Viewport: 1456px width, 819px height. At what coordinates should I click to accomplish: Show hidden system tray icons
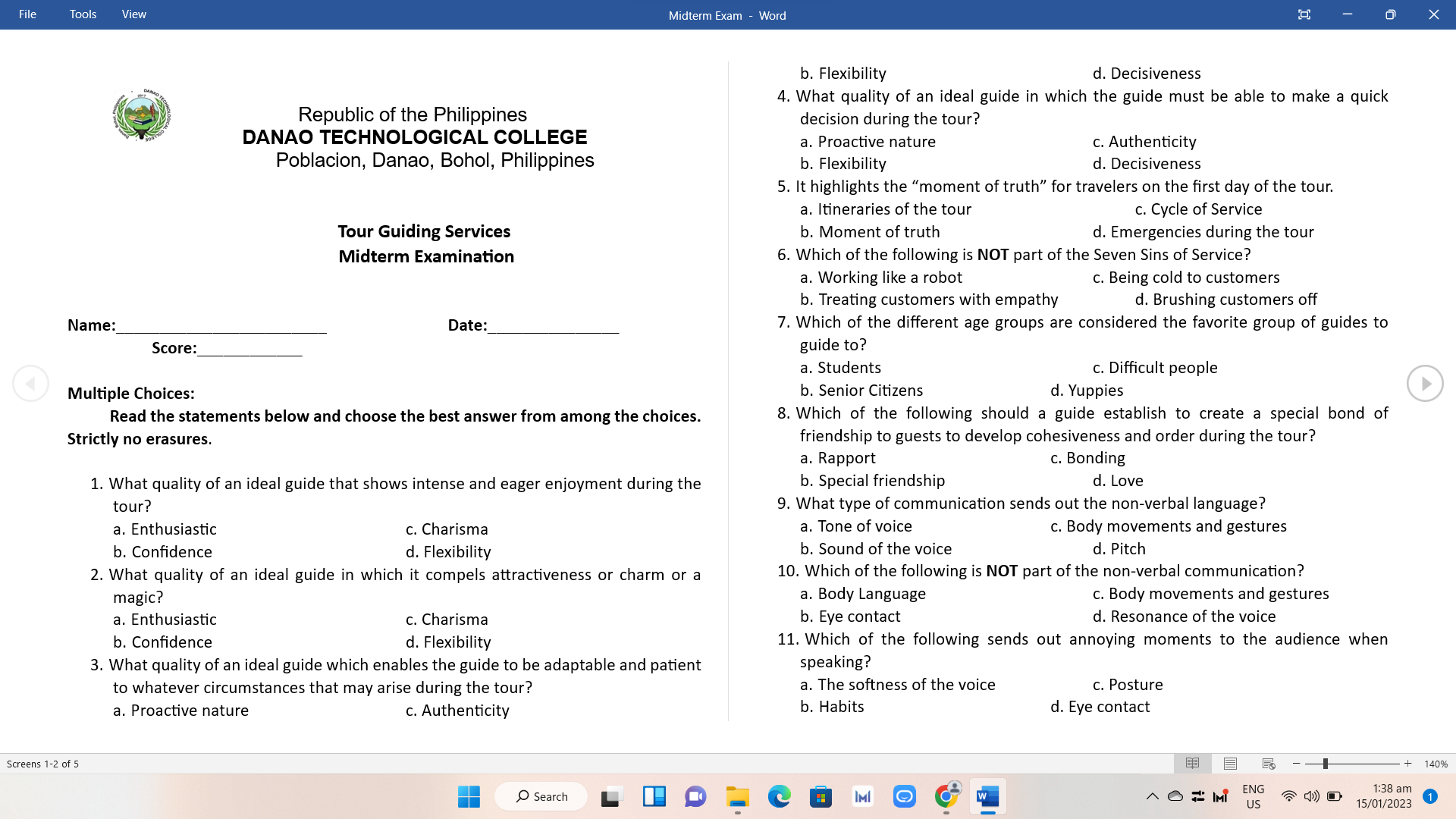[1152, 796]
